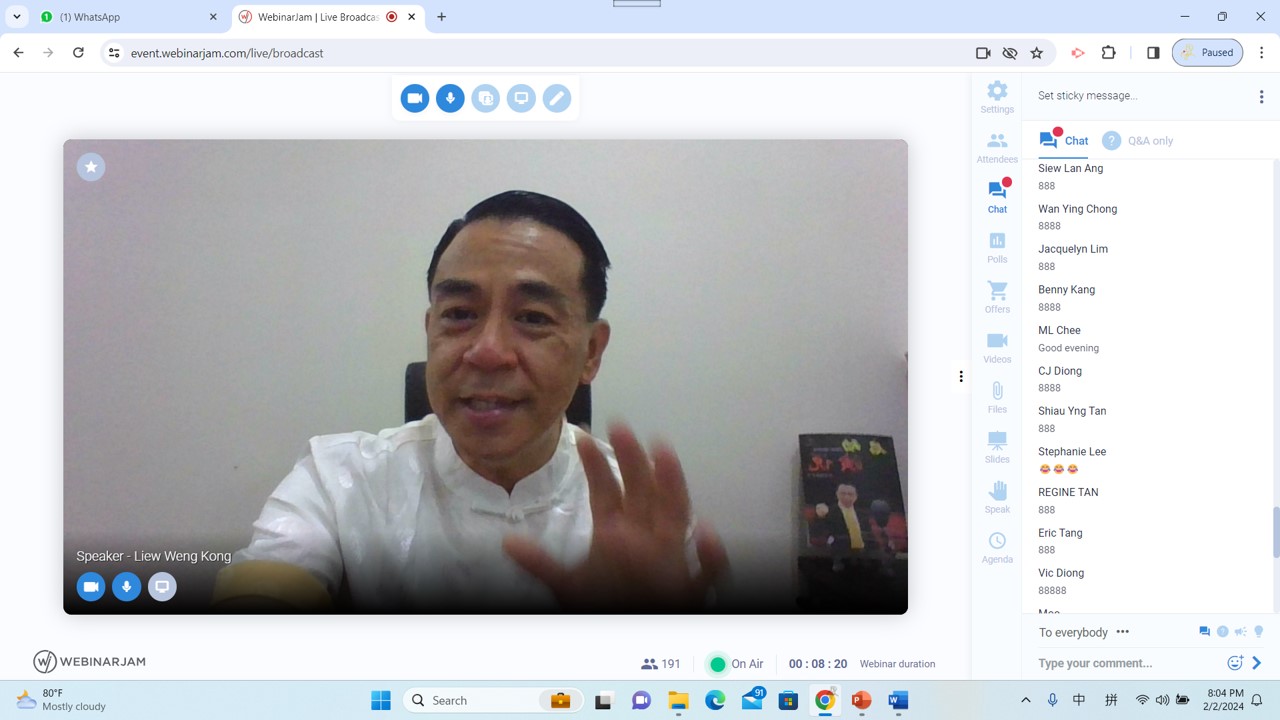Click the panel divider three-dot handle
Screen dimensions: 1280x720
[961, 376]
